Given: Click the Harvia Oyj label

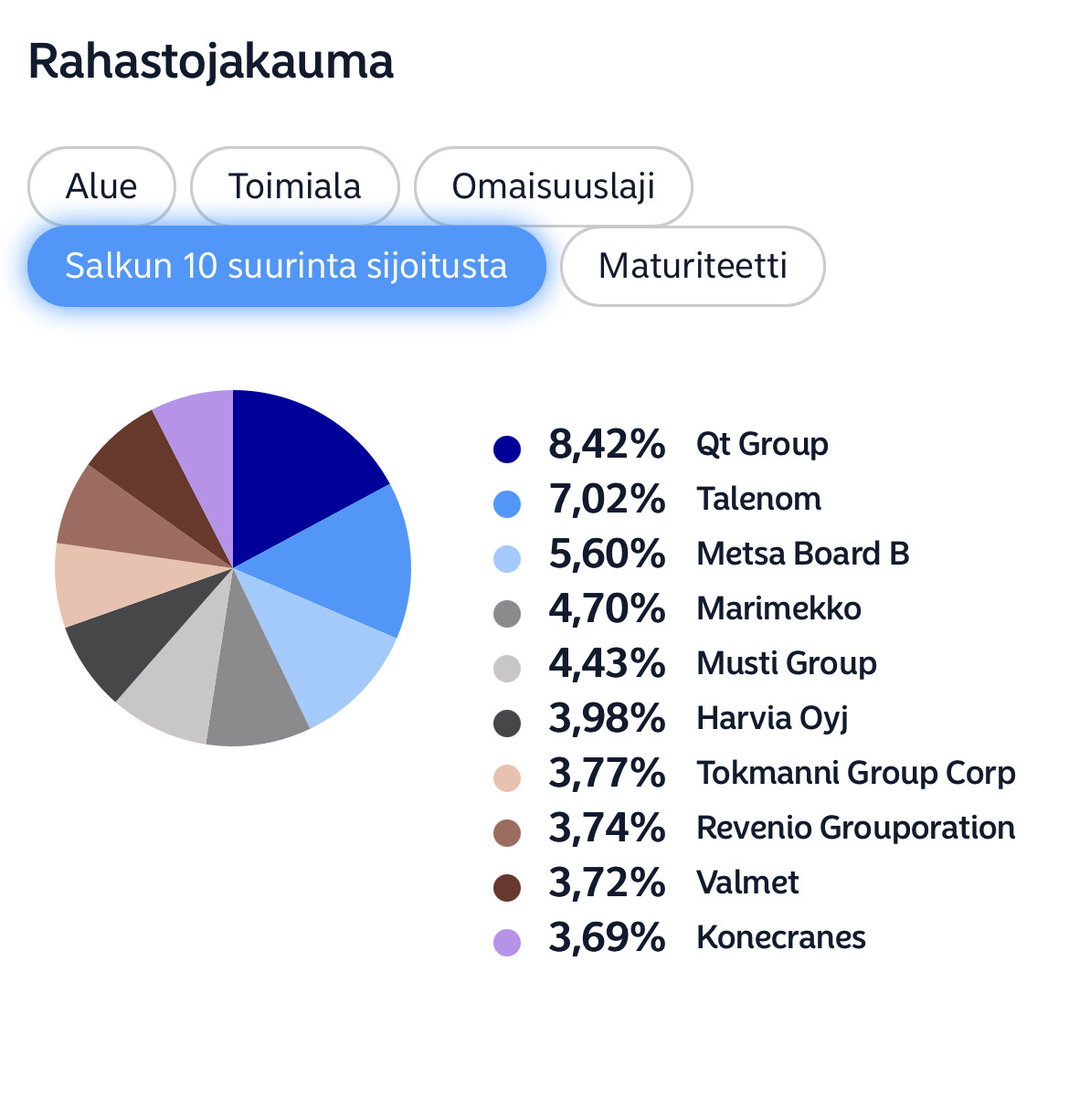Looking at the screenshot, I should point(772,718).
